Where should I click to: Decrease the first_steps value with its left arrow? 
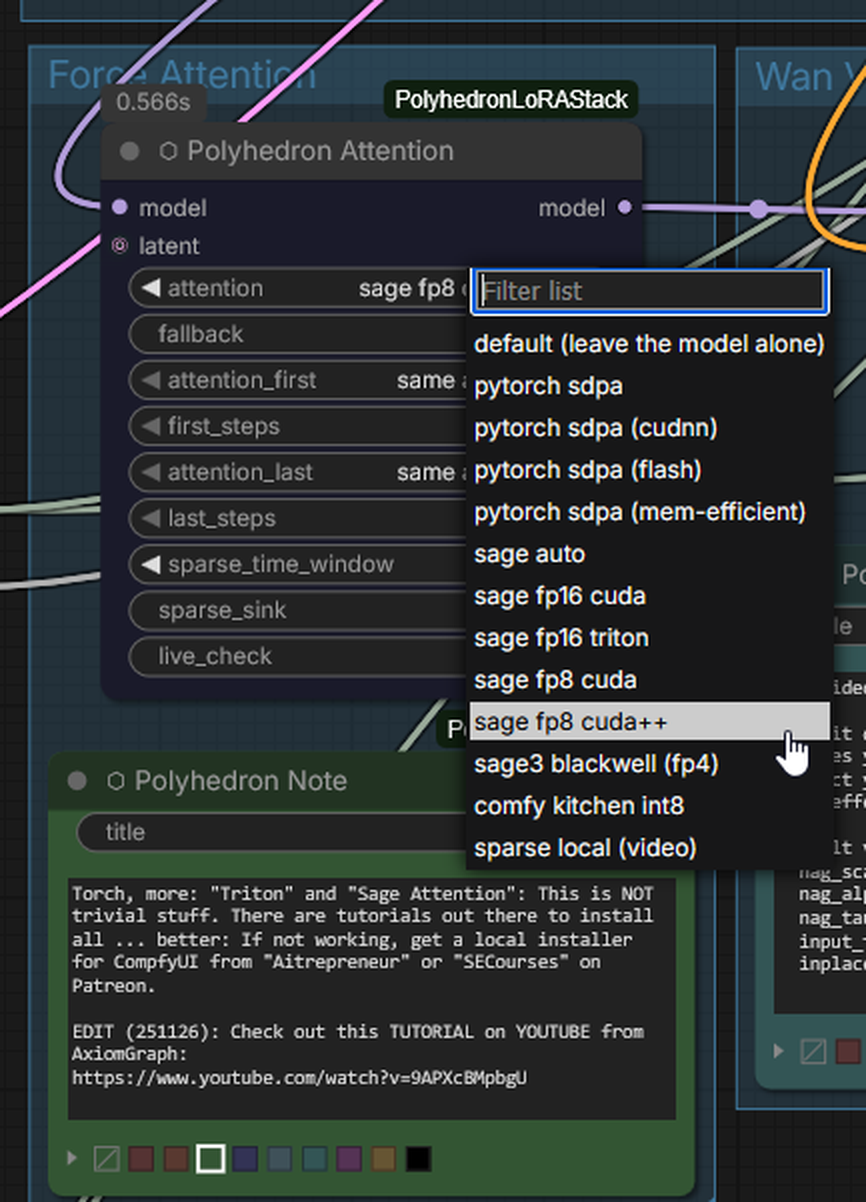[x=151, y=426]
